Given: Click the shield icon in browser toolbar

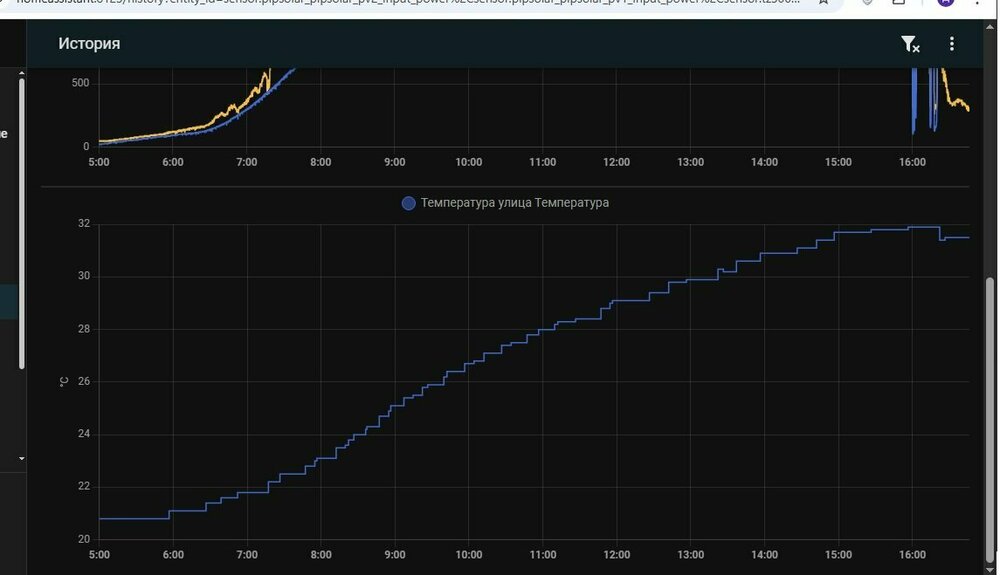Looking at the screenshot, I should tap(868, 3).
